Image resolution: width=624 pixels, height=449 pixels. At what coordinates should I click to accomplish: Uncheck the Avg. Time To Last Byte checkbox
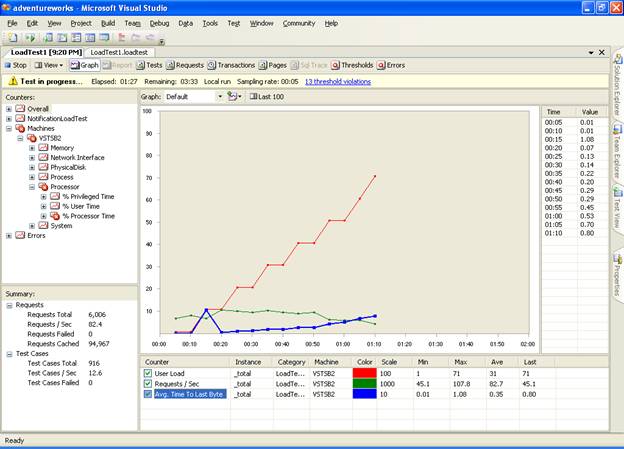tap(148, 394)
